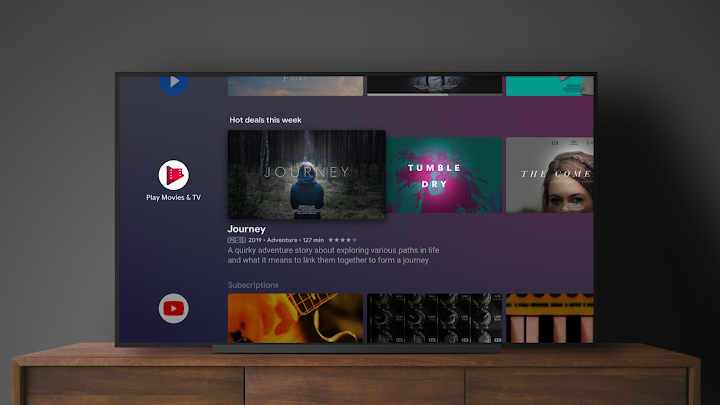Open the guitar subscription thumbnail

pos(295,318)
